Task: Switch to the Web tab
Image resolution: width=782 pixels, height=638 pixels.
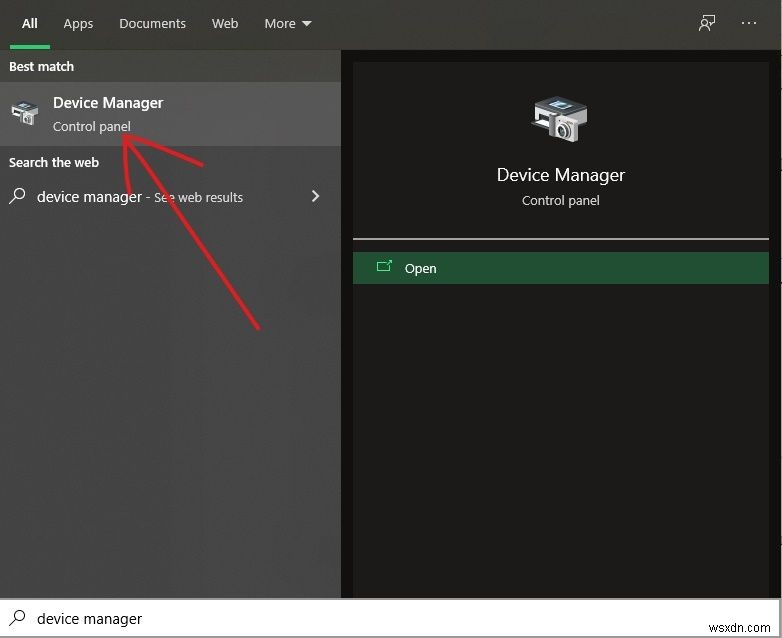Action: (x=225, y=23)
